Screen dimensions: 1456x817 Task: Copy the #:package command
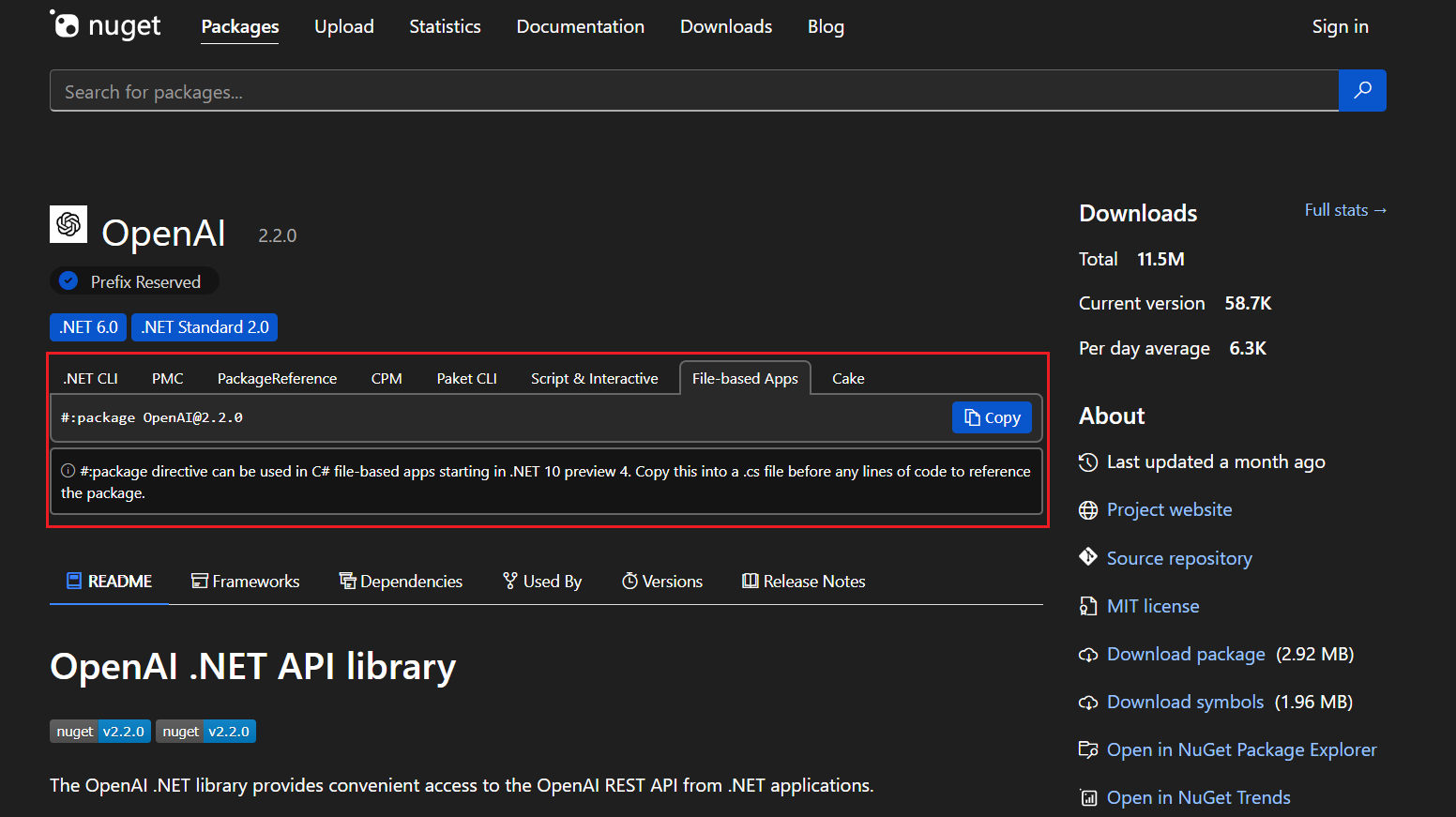coord(992,417)
